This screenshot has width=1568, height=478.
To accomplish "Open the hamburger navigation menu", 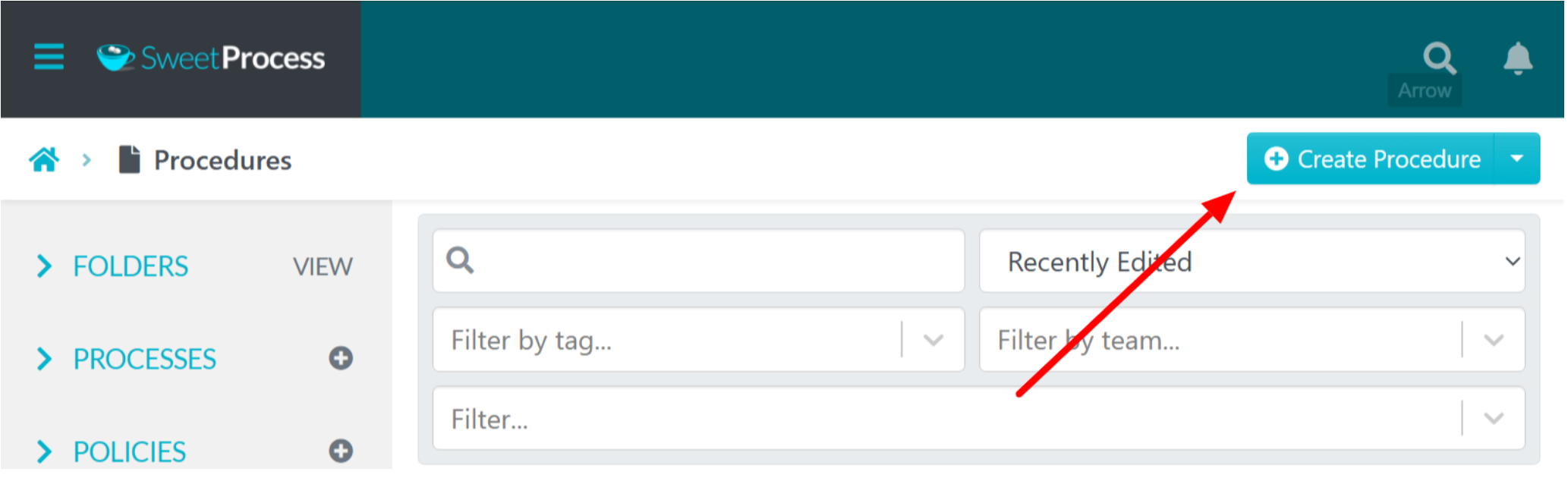I will coord(48,57).
